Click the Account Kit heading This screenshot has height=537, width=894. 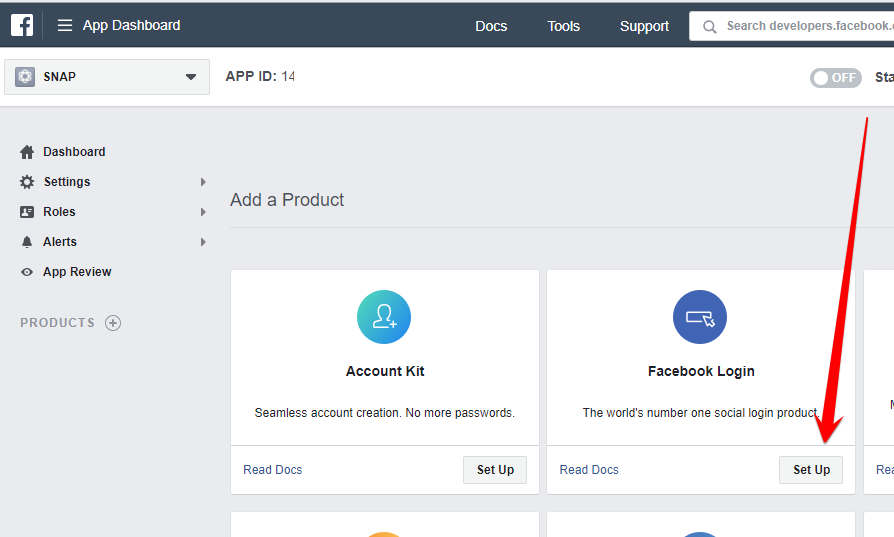pyautogui.click(x=385, y=371)
